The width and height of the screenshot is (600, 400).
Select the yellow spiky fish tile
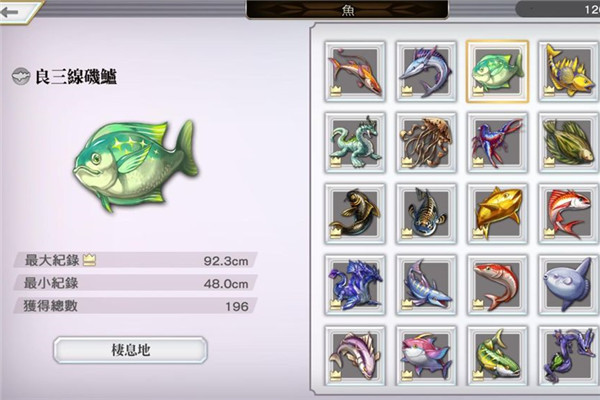[568, 72]
